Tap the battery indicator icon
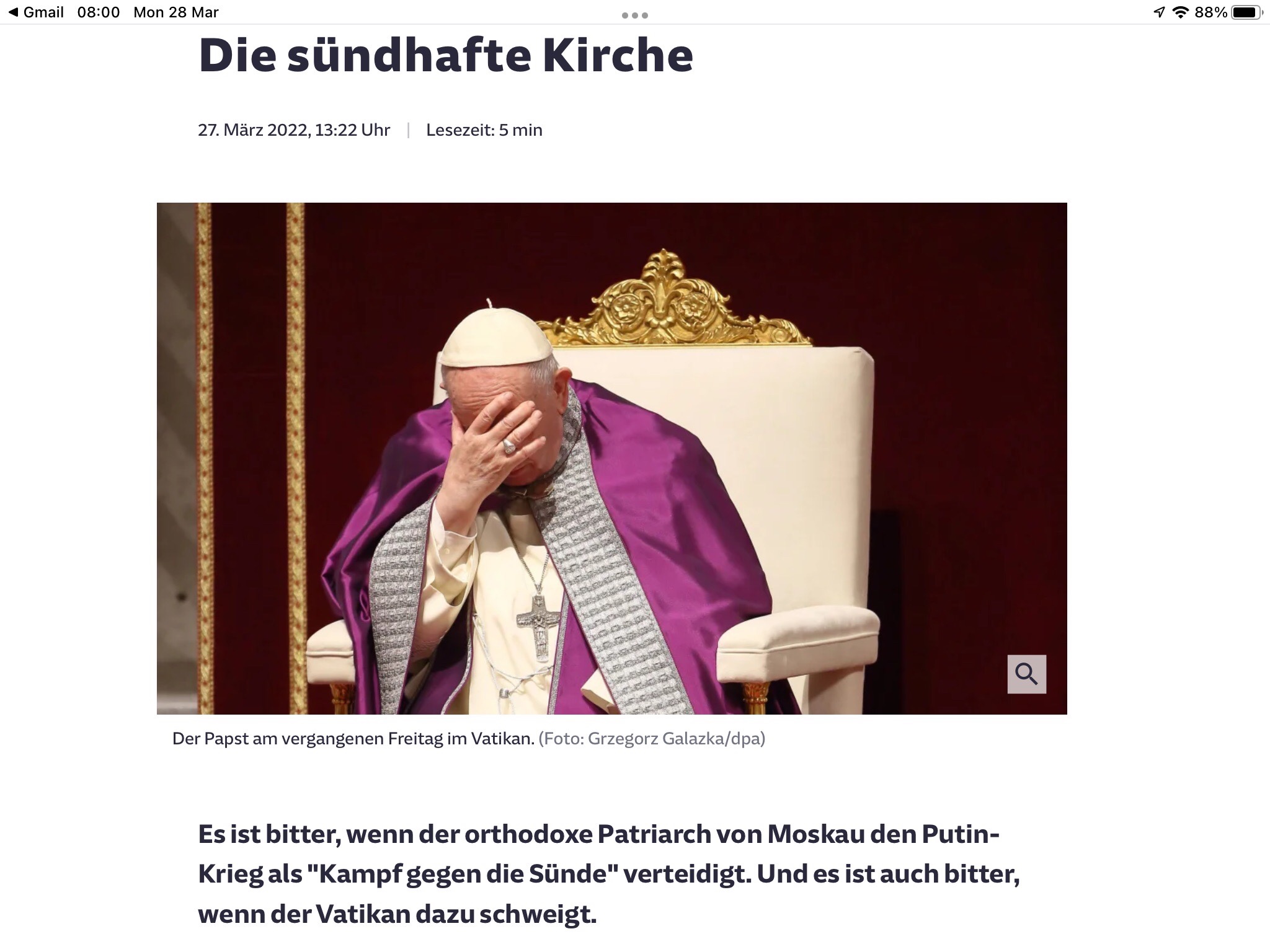Viewport: 1270px width, 952px height. (x=1247, y=12)
